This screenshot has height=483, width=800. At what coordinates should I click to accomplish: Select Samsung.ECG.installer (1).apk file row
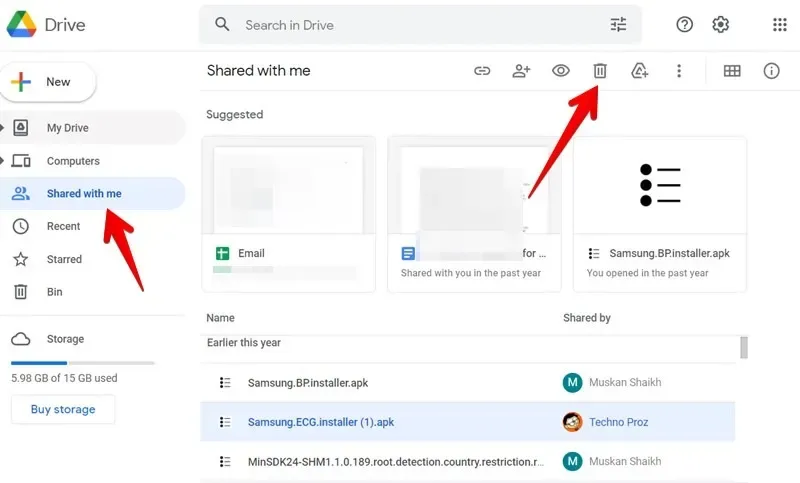[x=468, y=422]
